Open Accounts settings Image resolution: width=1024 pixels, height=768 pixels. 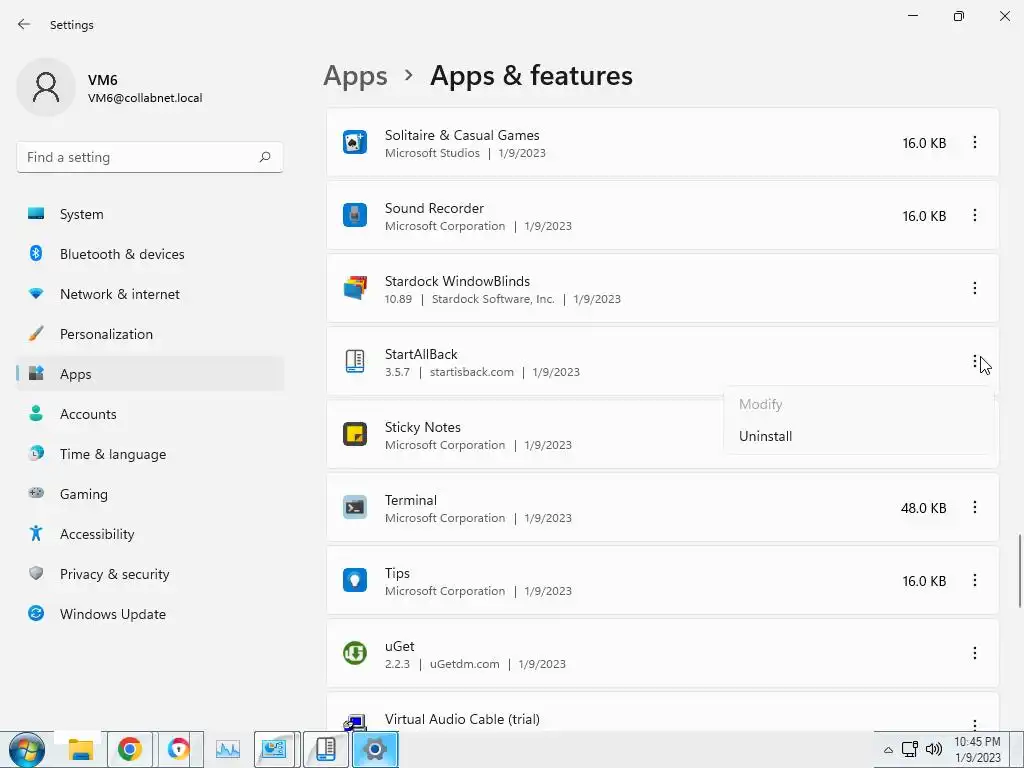click(x=150, y=414)
